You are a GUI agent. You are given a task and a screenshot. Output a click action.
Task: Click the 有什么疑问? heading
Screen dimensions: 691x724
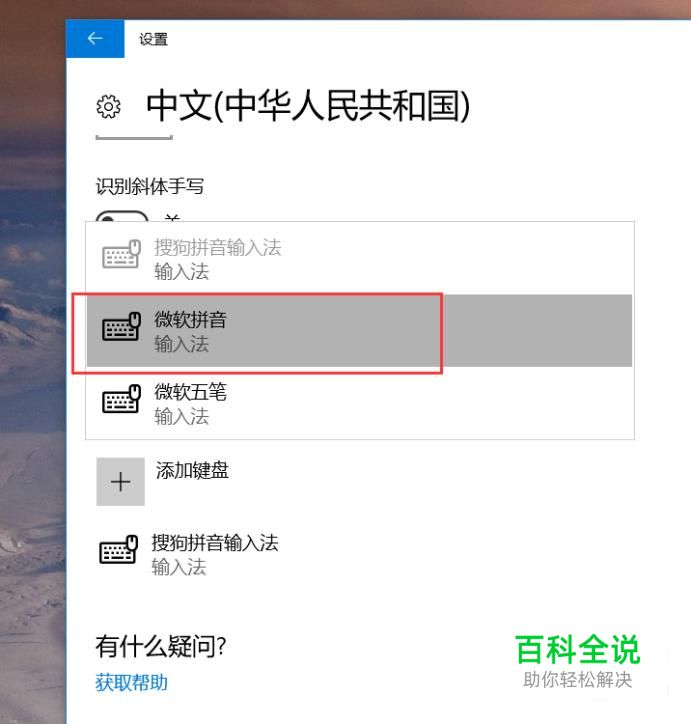click(161, 646)
